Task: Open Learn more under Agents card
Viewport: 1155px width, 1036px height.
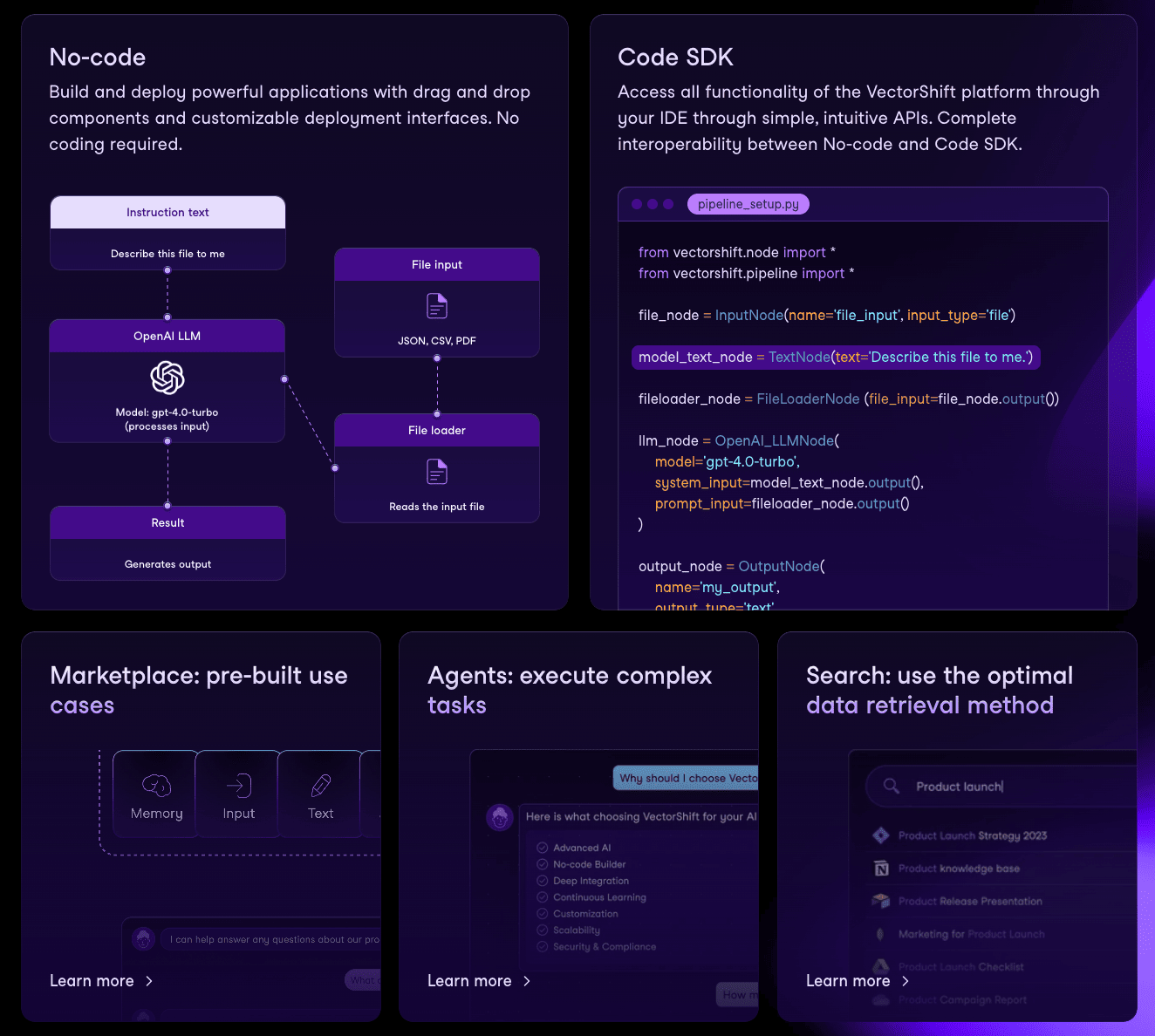Action: 469,981
